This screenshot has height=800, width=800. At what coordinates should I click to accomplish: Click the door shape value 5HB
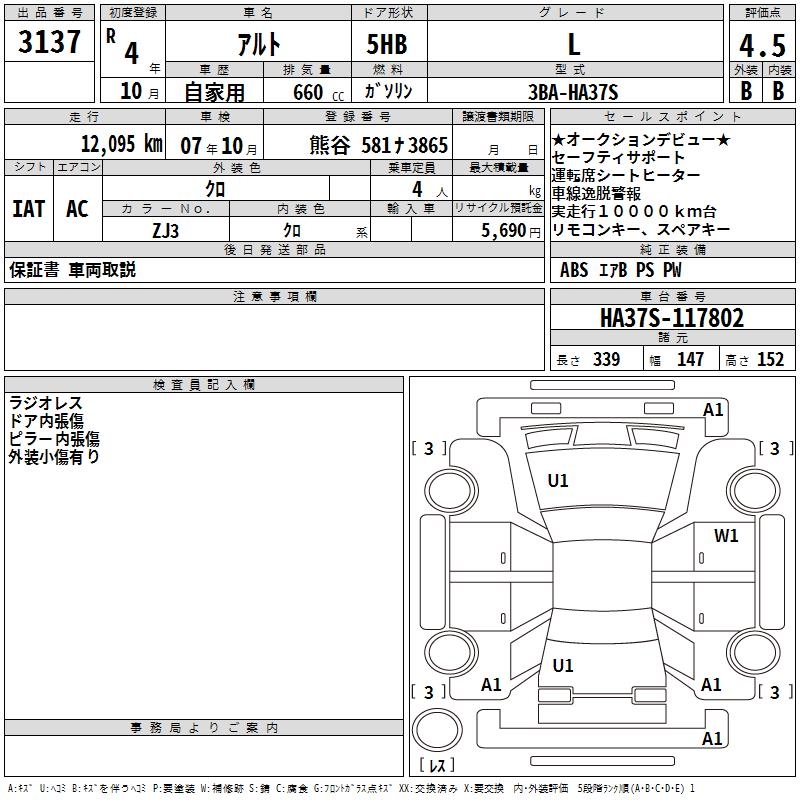(x=387, y=44)
